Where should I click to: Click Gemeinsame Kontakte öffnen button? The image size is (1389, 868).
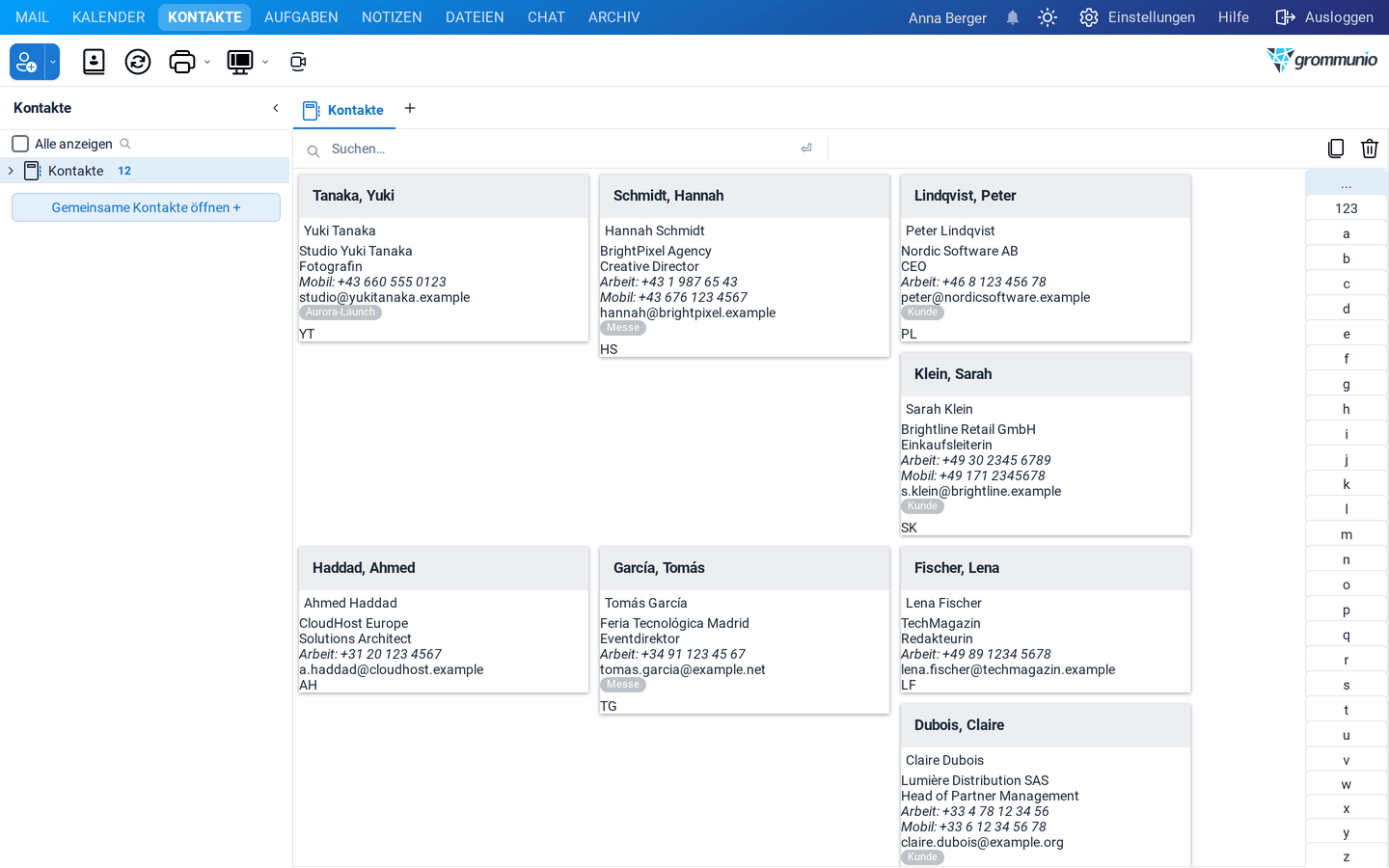[146, 207]
